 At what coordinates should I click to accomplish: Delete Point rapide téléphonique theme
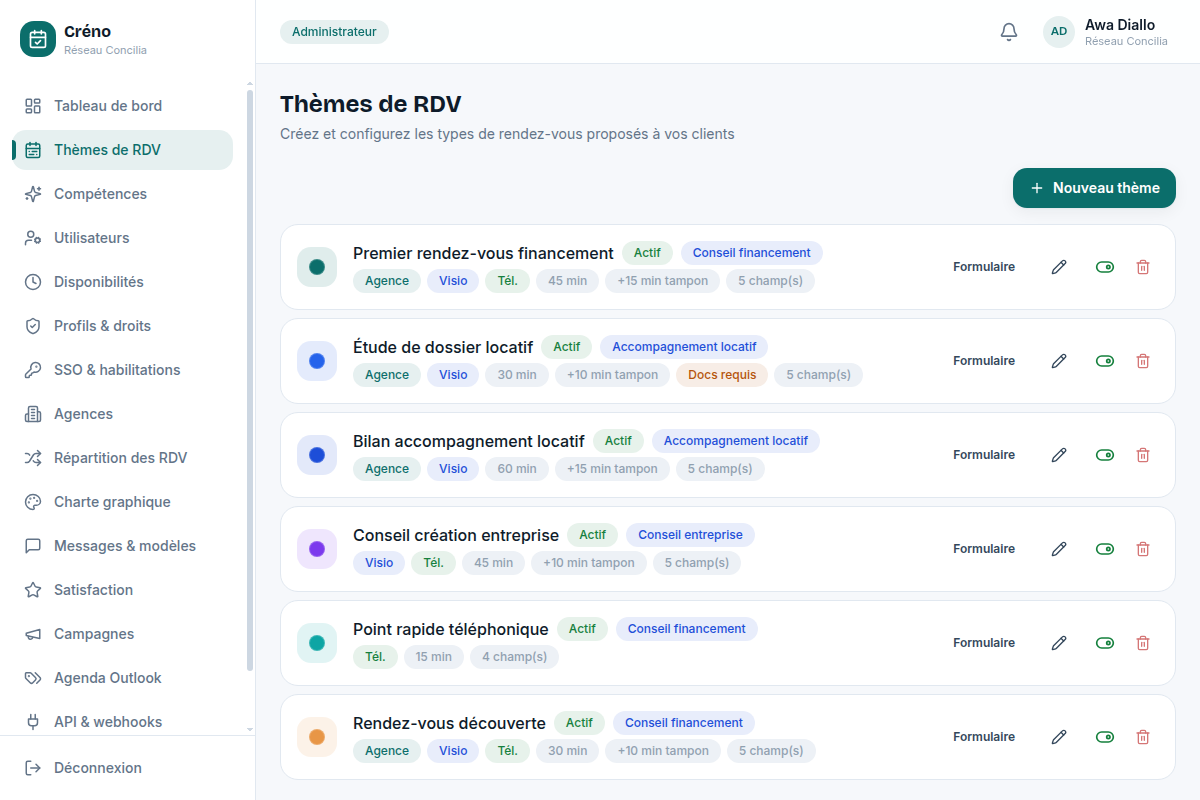(x=1143, y=643)
